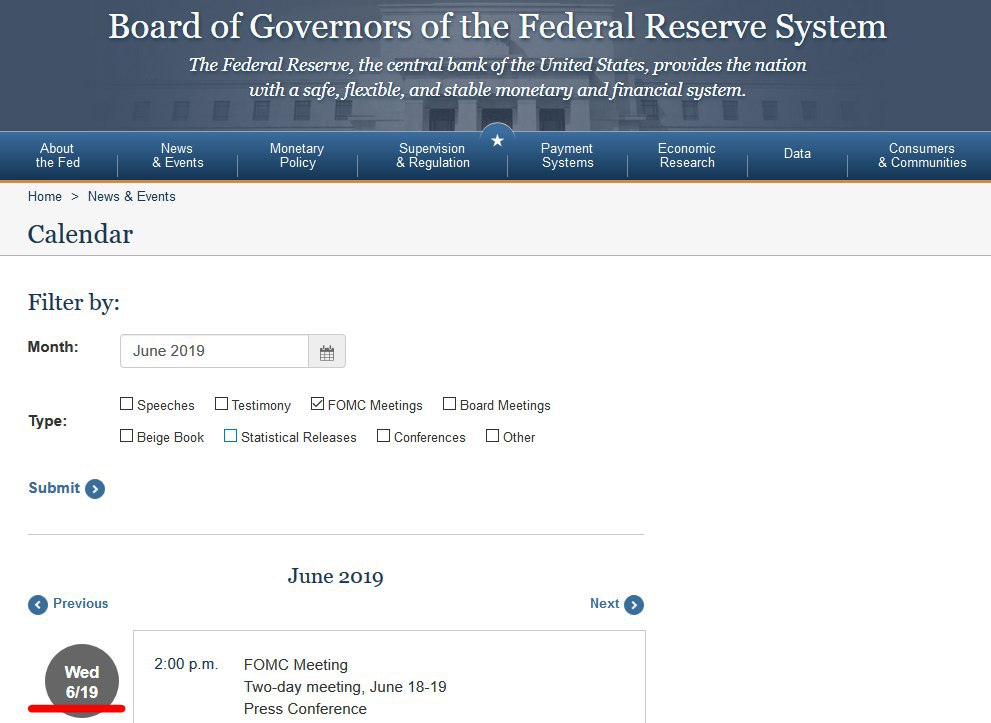
Task: Open Consumers & Communities menu
Action: point(922,155)
